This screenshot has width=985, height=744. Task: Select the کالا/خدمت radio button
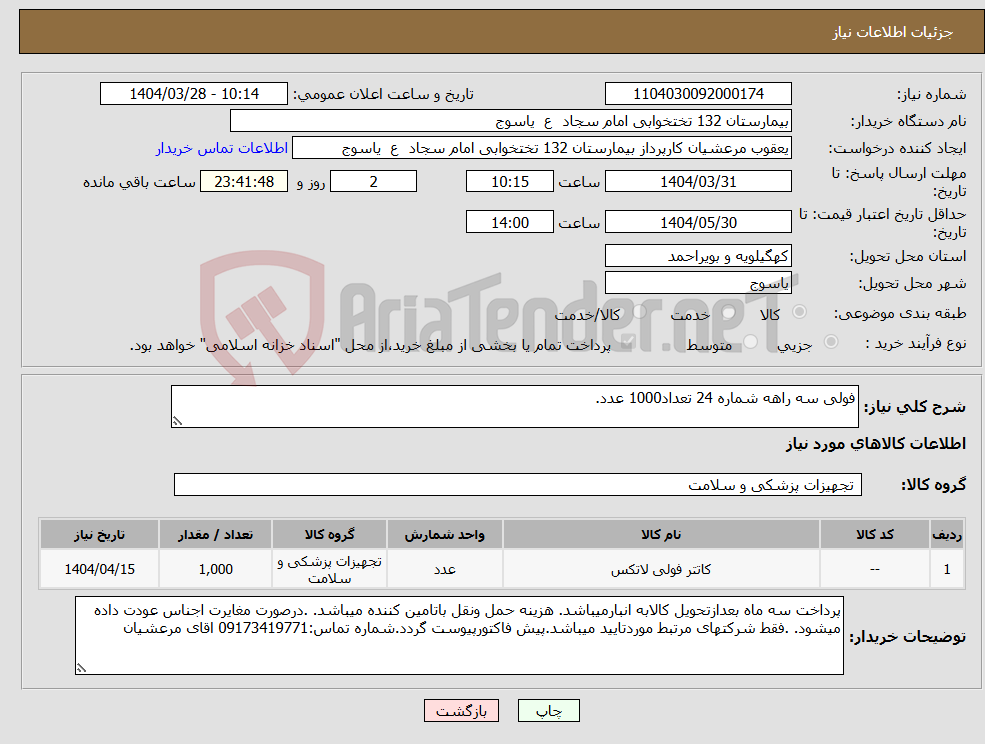pyautogui.click(x=640, y=312)
